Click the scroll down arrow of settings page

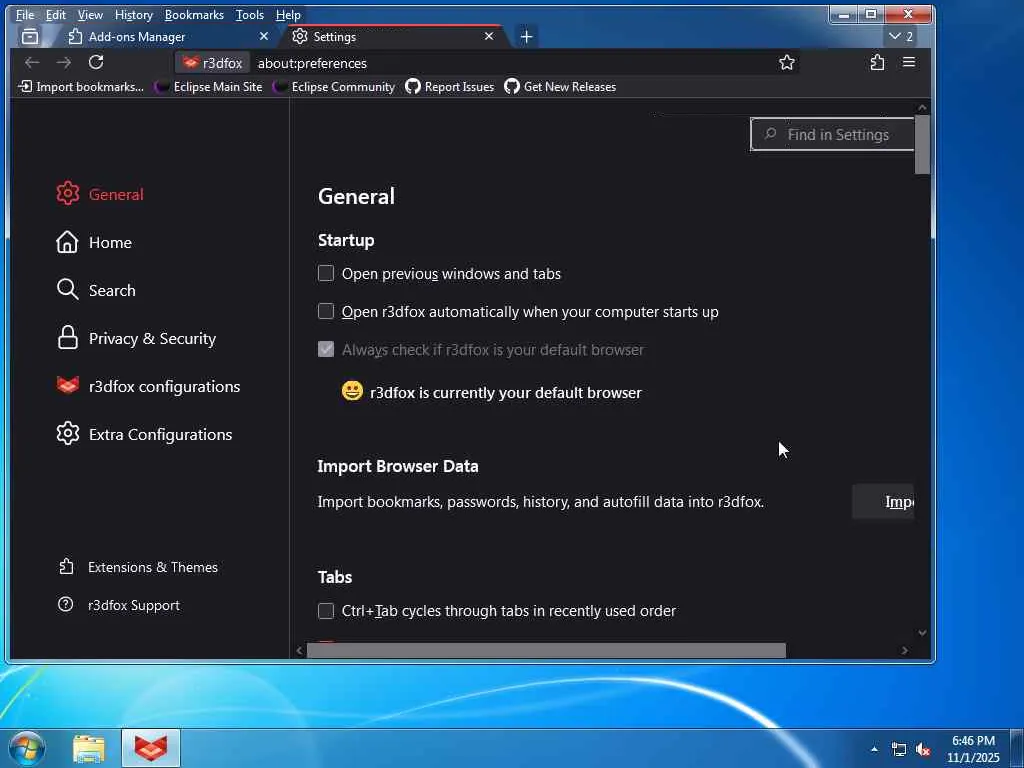pyautogui.click(x=922, y=632)
